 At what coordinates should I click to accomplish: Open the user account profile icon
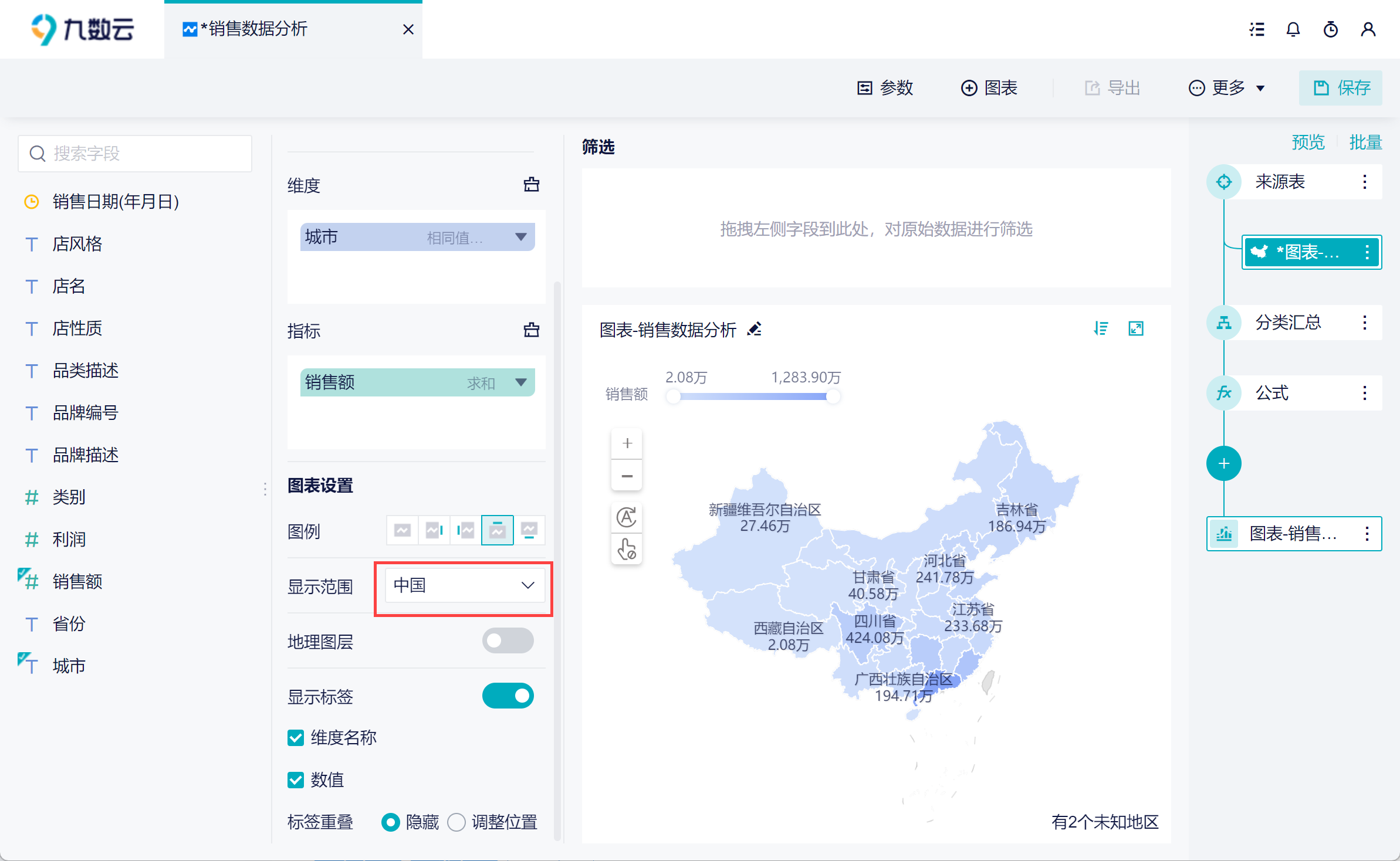(x=1368, y=29)
